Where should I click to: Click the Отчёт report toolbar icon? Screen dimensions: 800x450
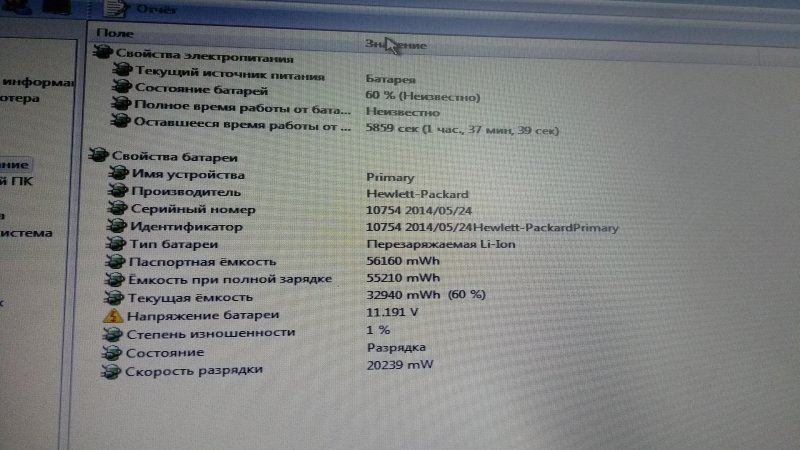tap(115, 9)
